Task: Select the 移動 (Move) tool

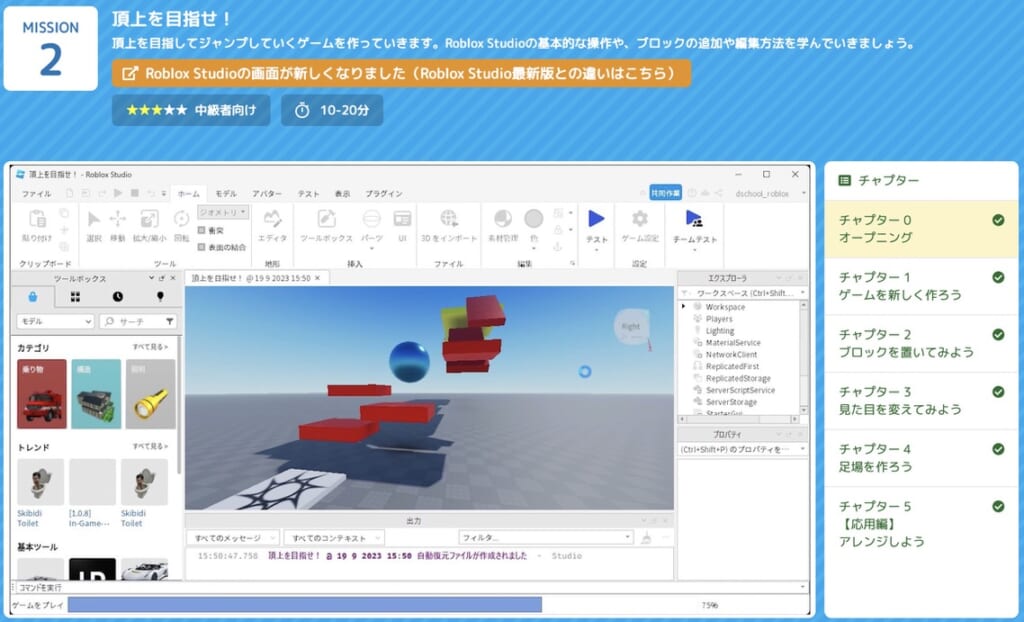Action: [x=117, y=224]
